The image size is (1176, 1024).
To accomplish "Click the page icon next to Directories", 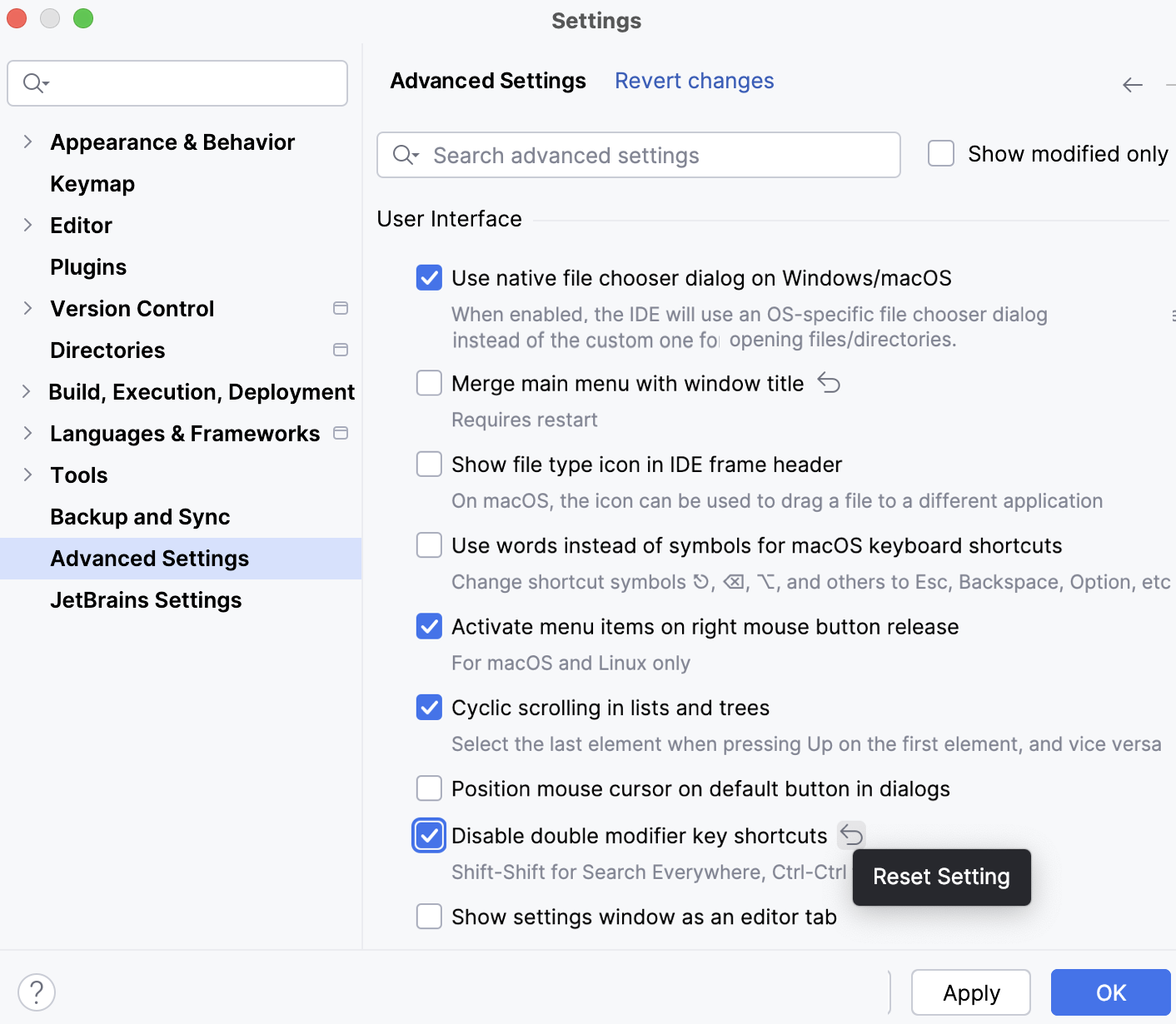I will pyautogui.click(x=341, y=350).
